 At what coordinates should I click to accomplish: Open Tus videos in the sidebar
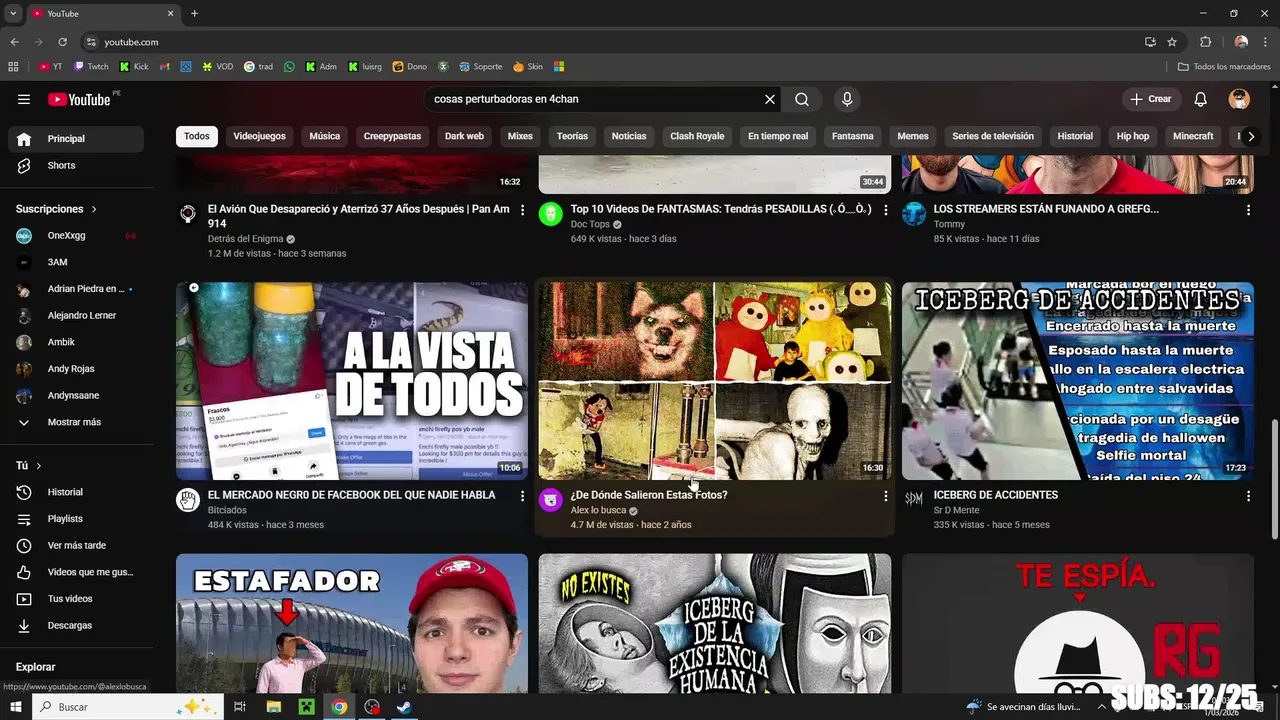click(x=76, y=599)
